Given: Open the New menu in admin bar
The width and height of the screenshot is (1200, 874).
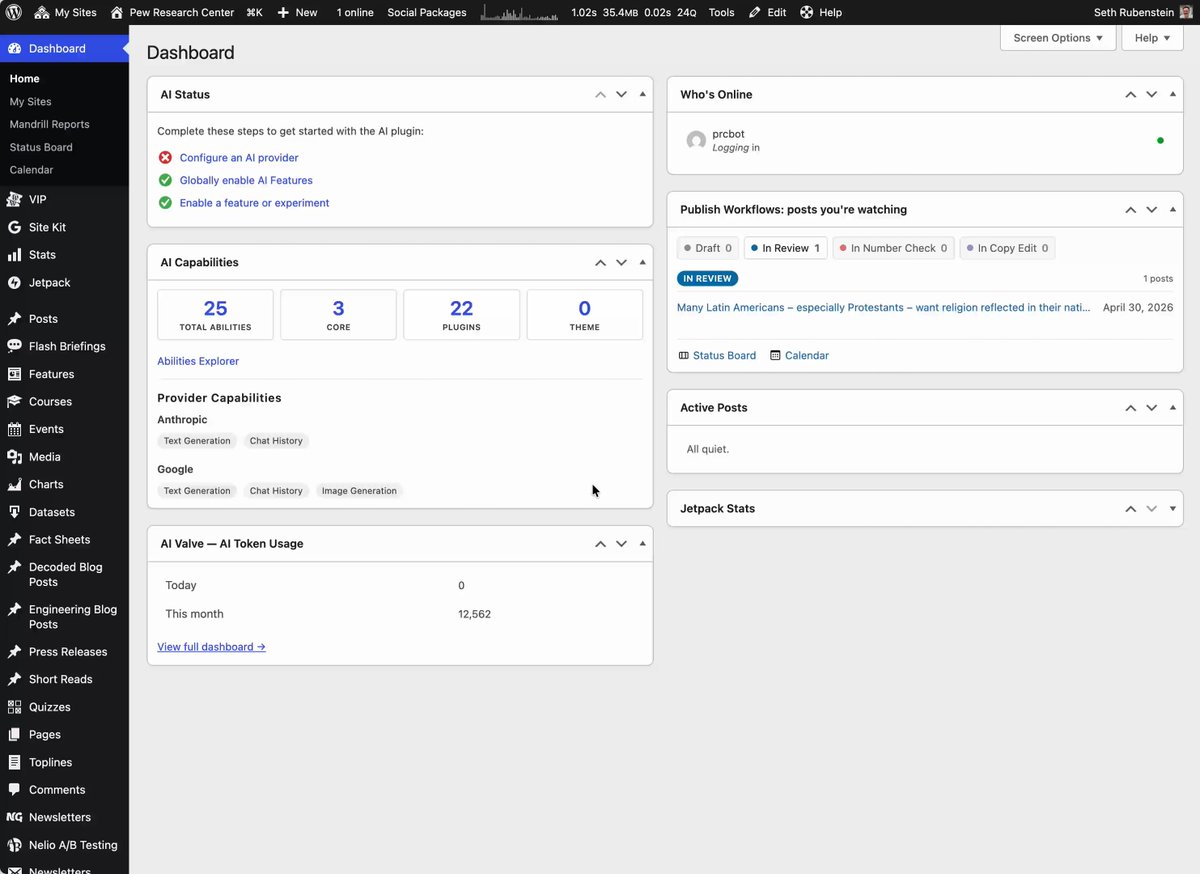Looking at the screenshot, I should 297,13.
